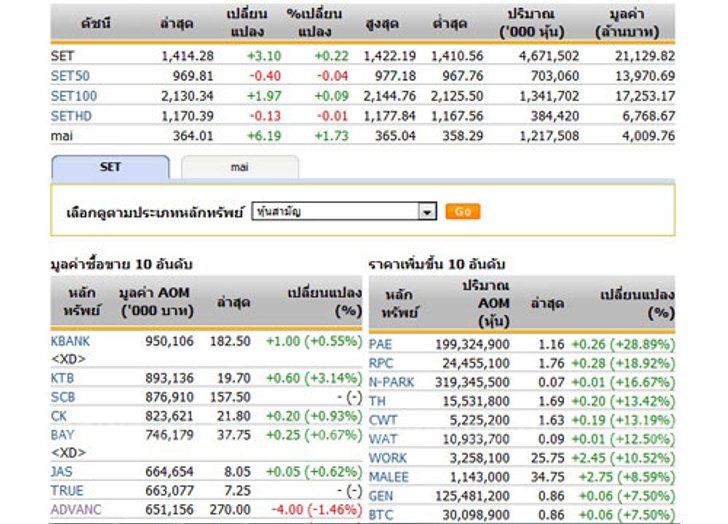The image size is (728, 524).
Task: Click SCB last price 157.50
Action: (230, 397)
